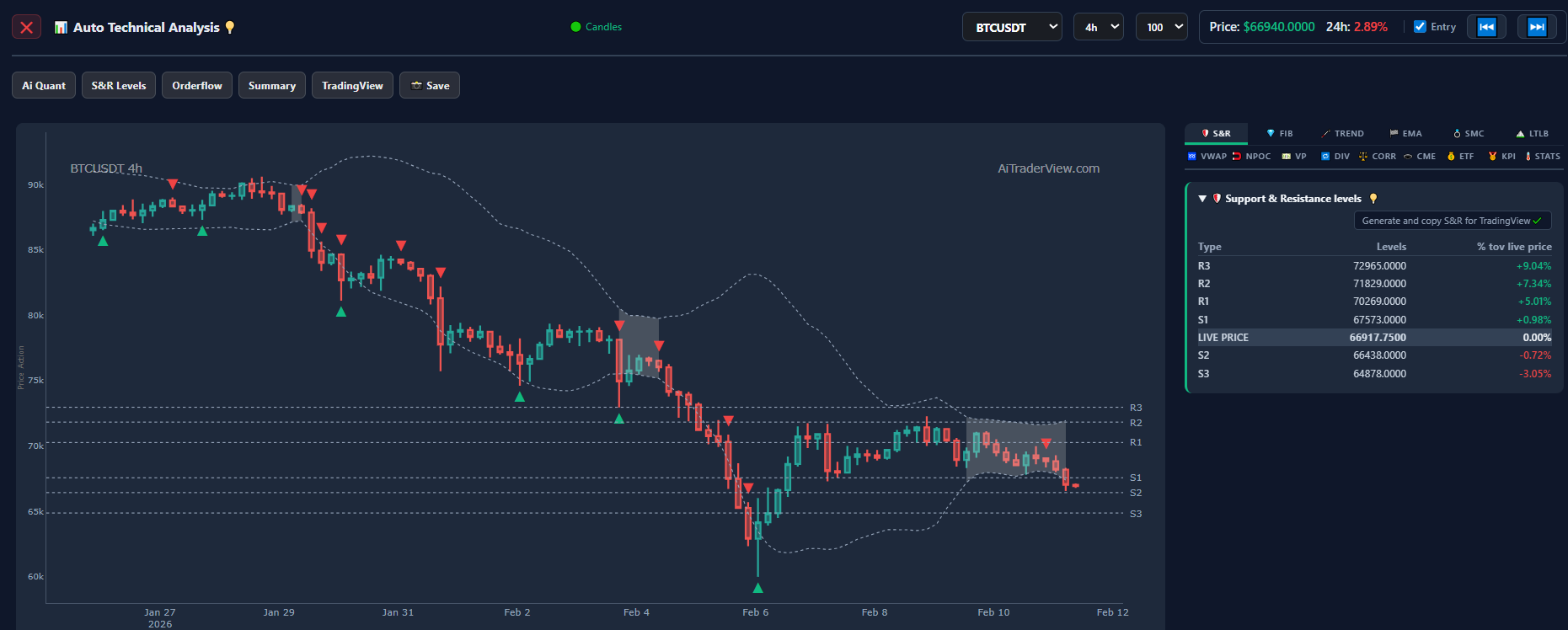Open the EMA flag tab
Viewport: 1568px width, 630px height.
(x=1405, y=134)
